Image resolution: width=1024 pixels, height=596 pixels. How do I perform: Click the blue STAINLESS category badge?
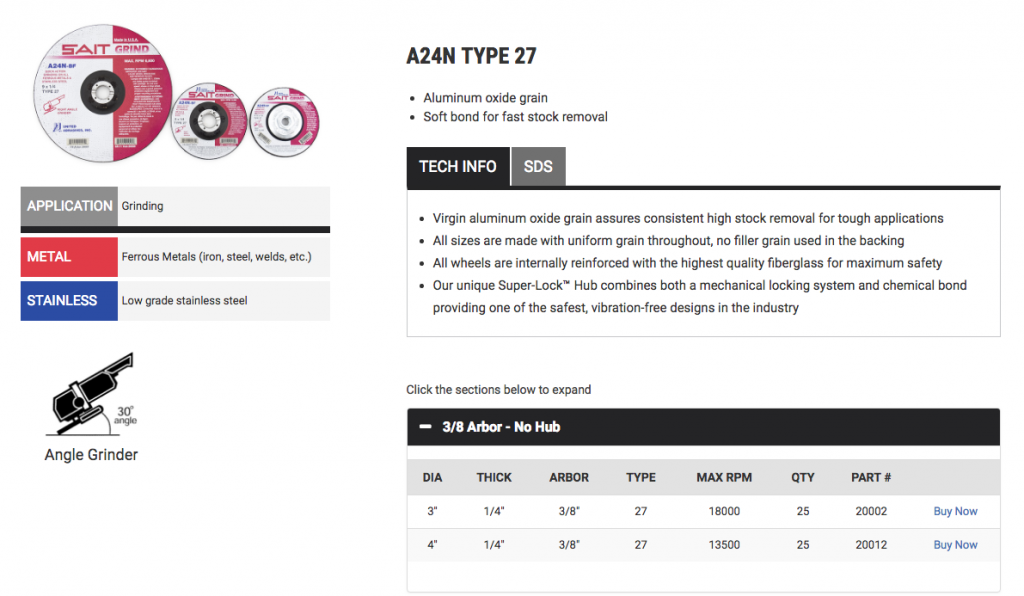(68, 301)
